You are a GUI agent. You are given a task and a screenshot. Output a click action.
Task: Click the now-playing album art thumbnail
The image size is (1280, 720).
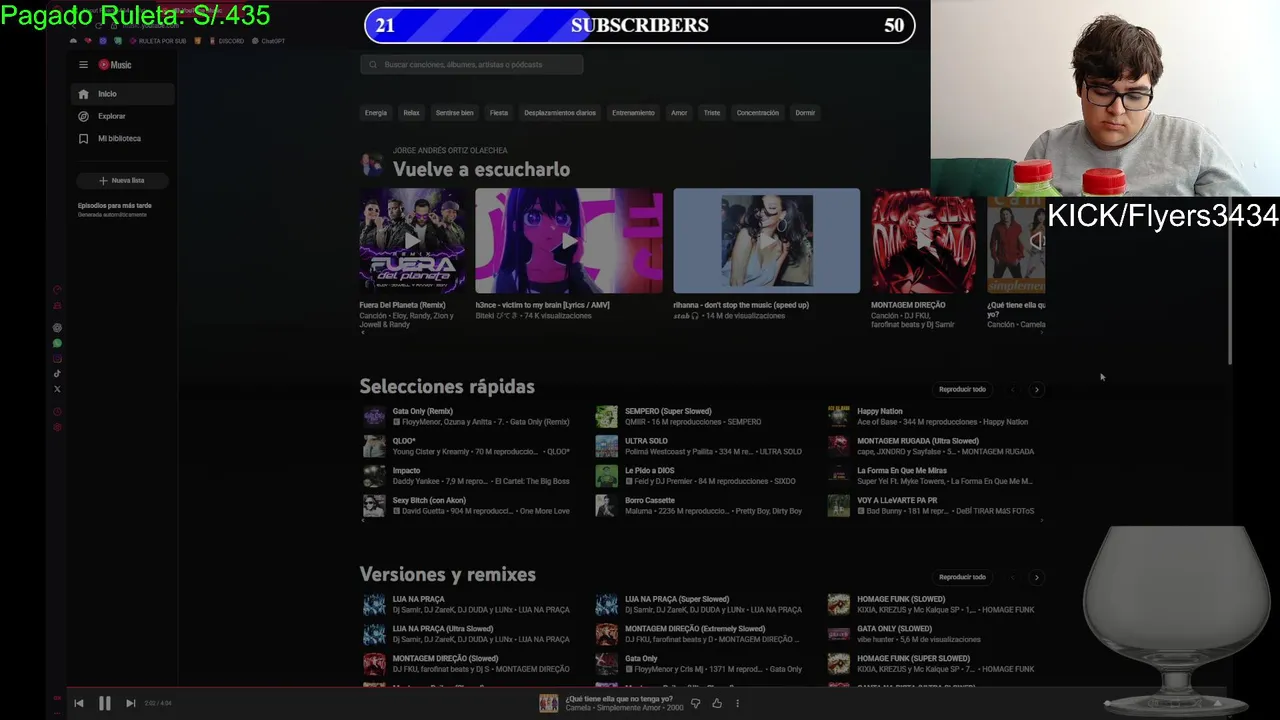click(x=548, y=703)
